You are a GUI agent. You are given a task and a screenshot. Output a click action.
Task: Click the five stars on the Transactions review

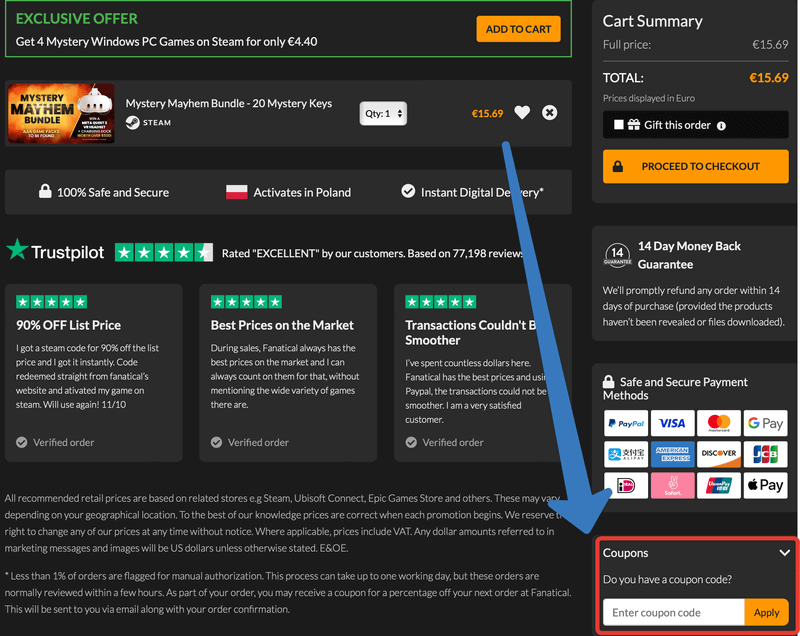tap(441, 302)
